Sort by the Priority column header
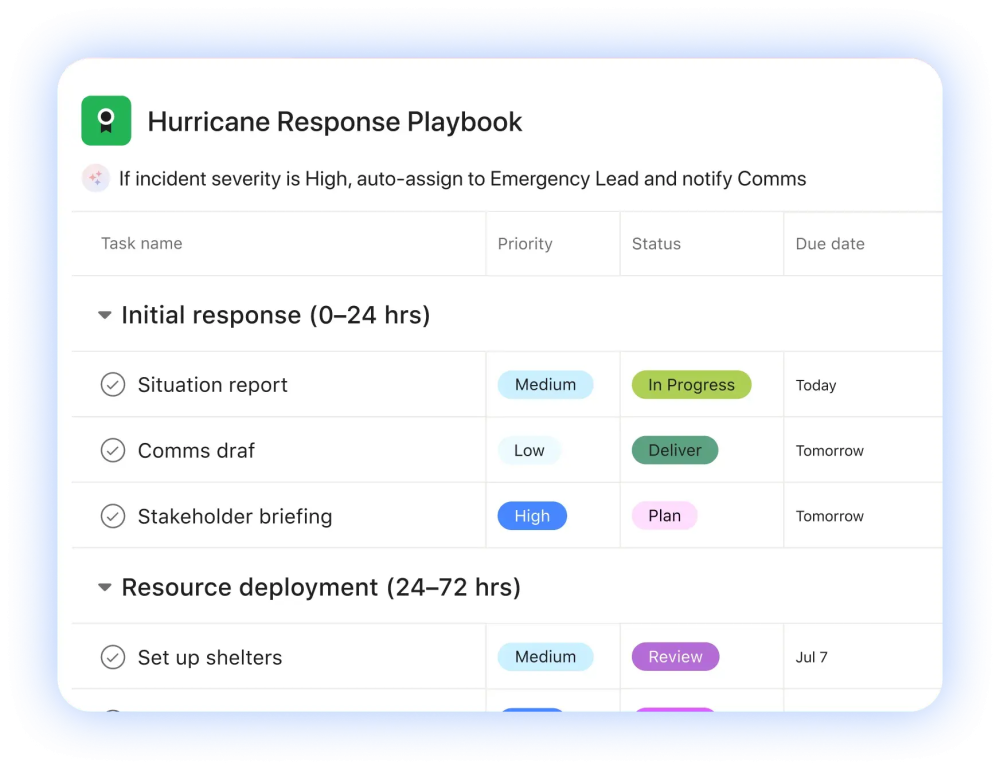The image size is (1000, 769). pos(525,244)
